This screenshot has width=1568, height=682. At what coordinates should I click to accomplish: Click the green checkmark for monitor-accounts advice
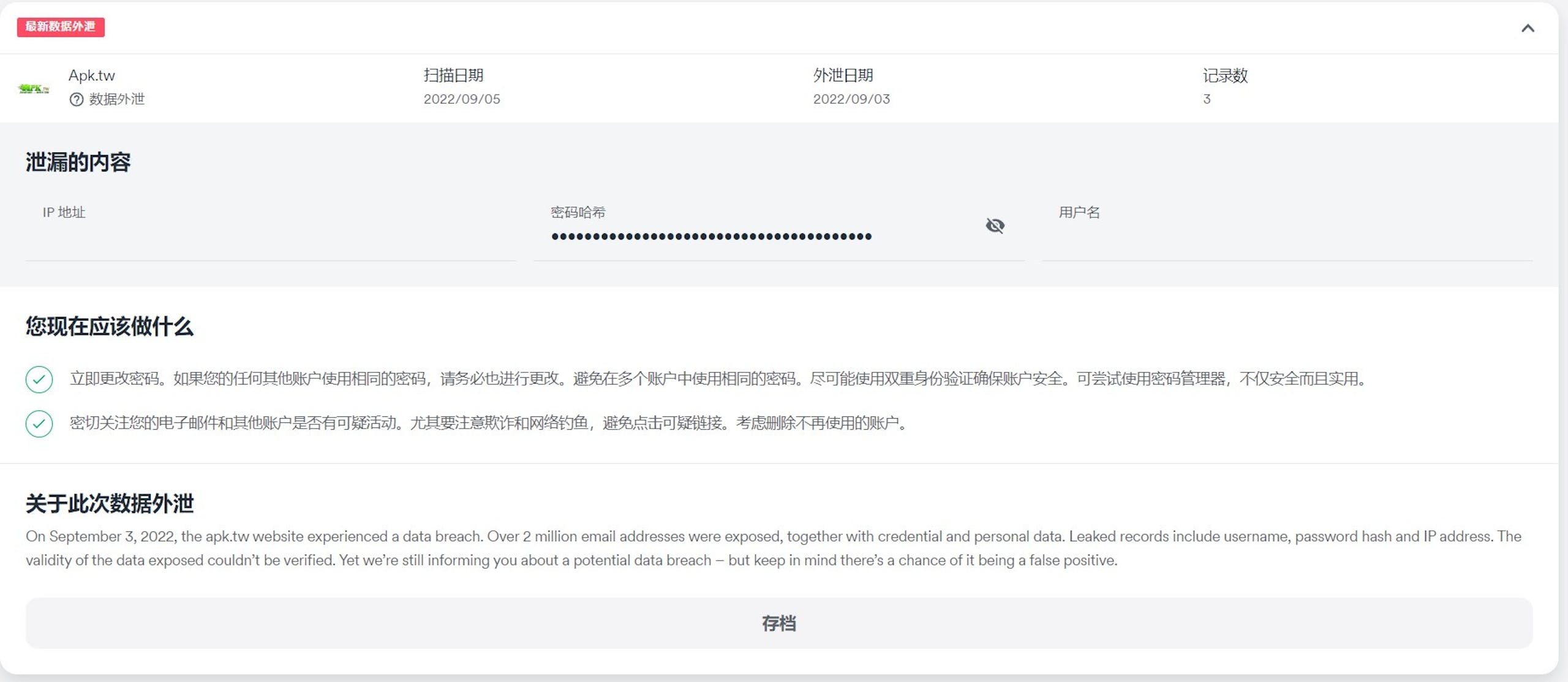tap(39, 424)
